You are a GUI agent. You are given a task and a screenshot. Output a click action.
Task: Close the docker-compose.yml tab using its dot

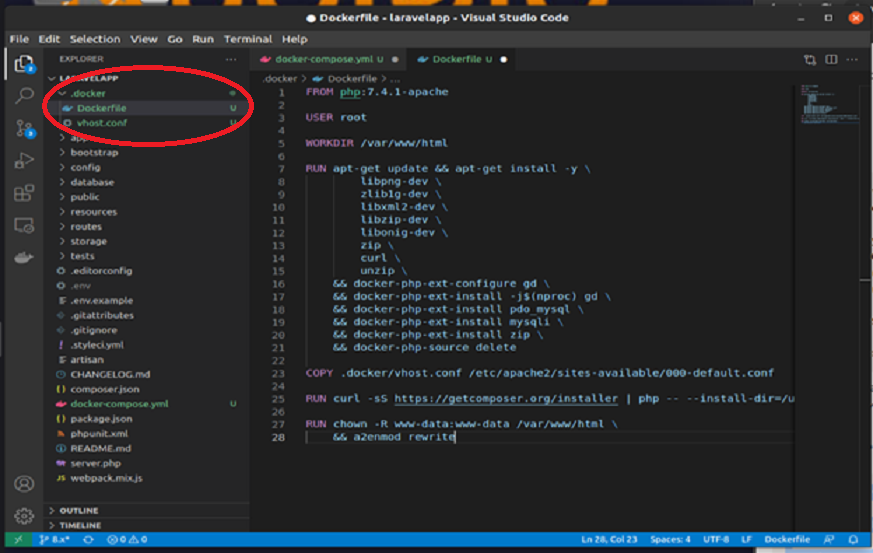coord(395,60)
